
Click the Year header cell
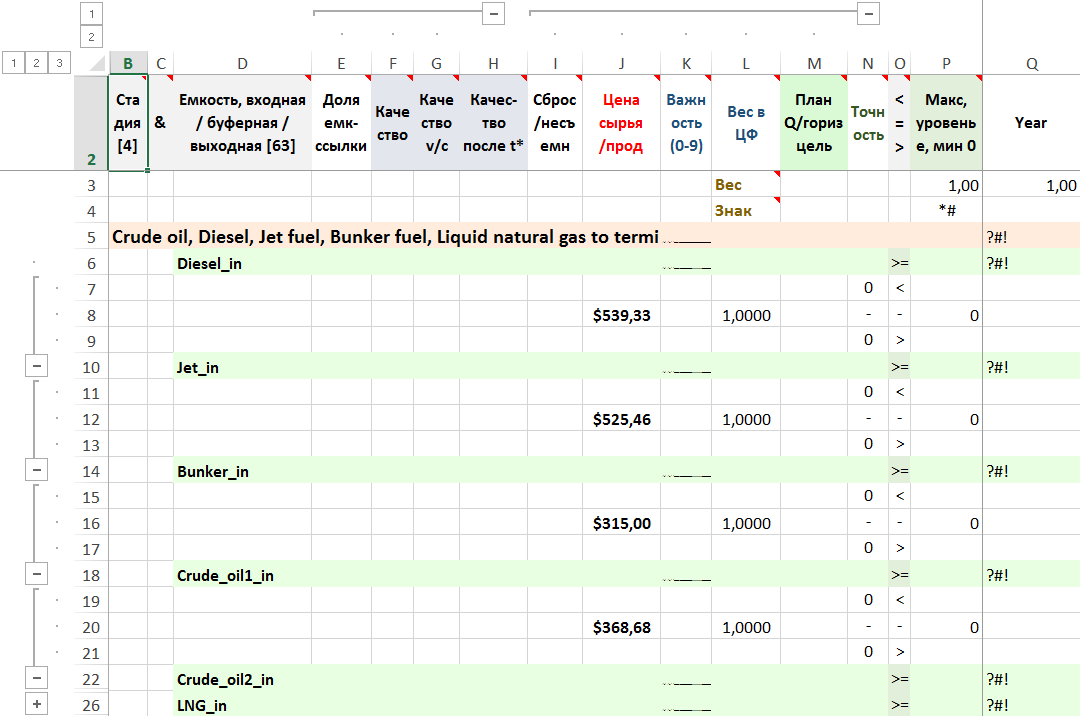[1030, 123]
